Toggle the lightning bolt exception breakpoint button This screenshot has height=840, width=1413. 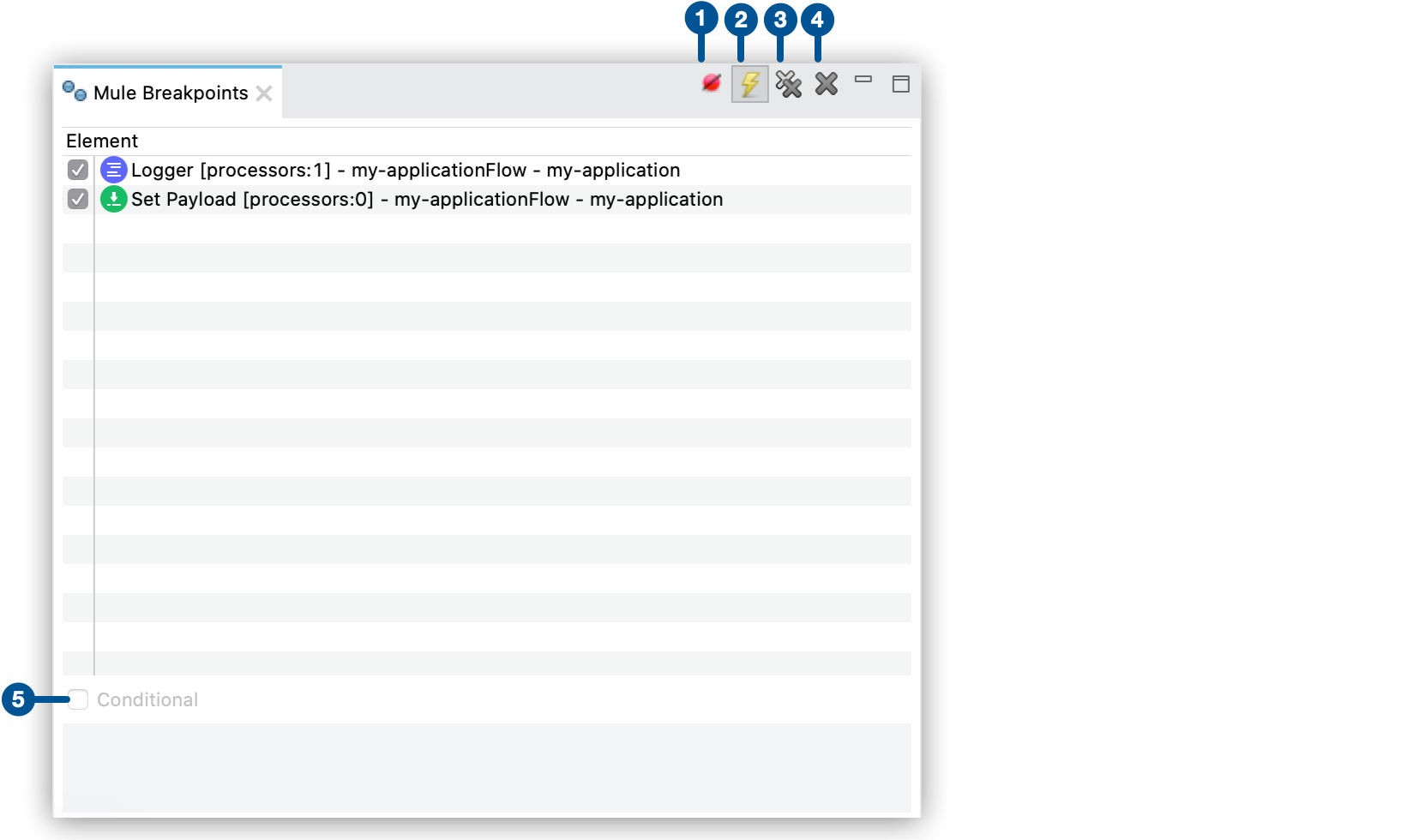coord(750,84)
